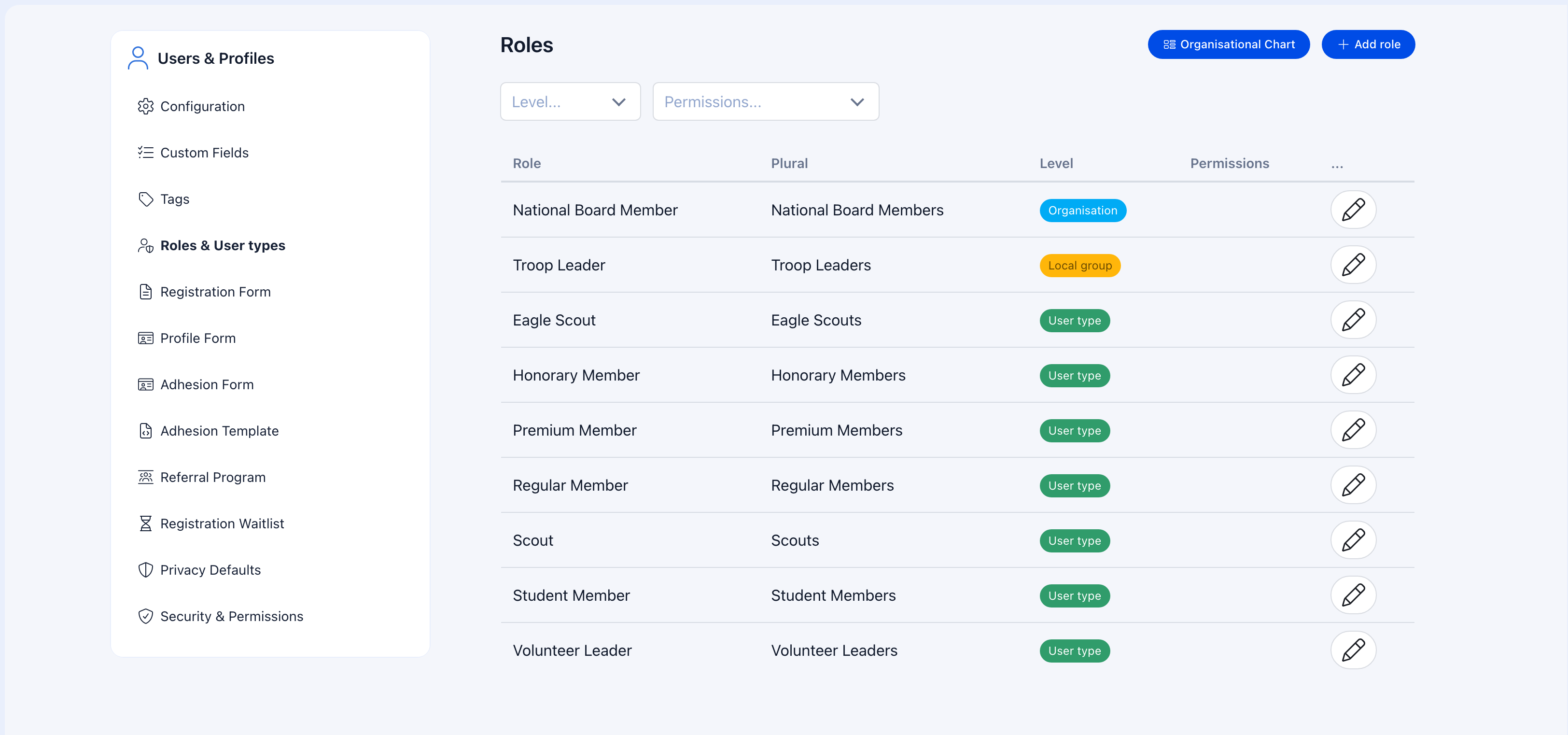Click the Roles & User types icon
This screenshot has height=735, width=1568.
click(145, 245)
